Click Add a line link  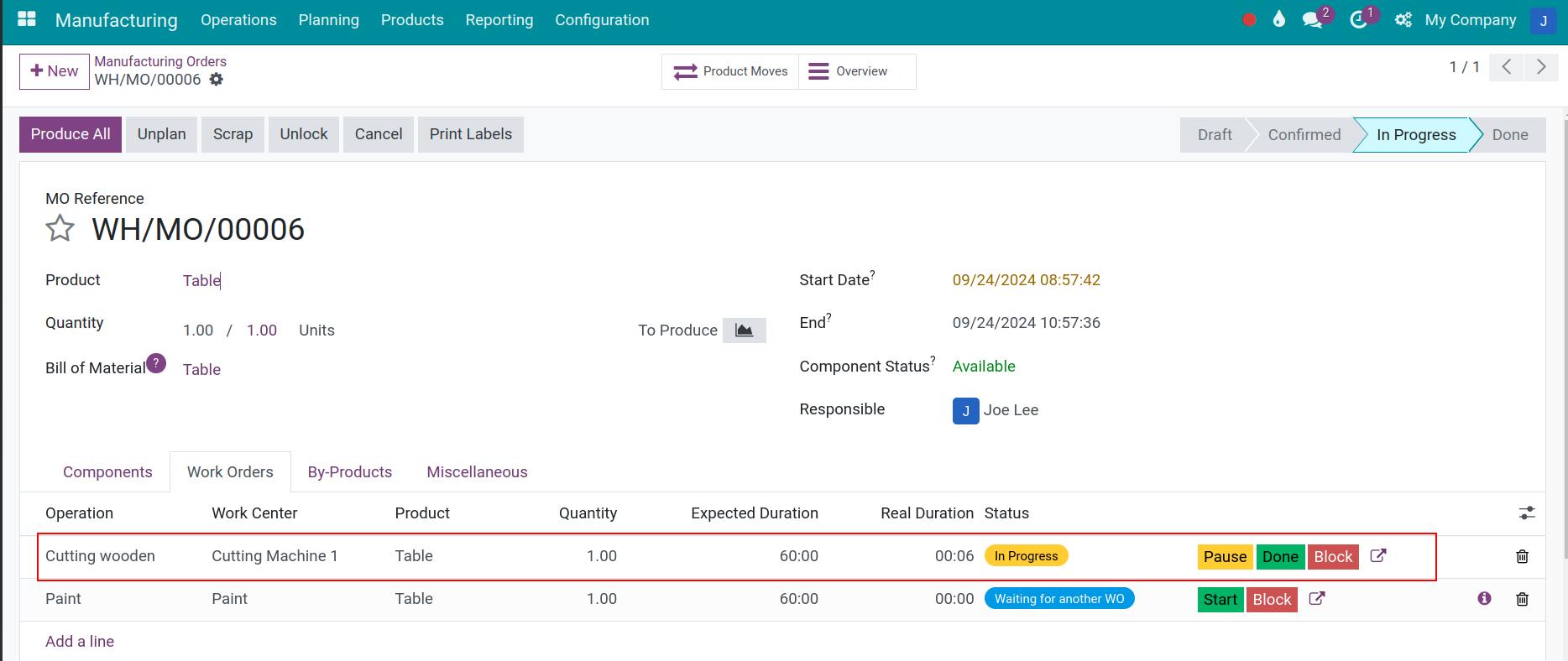click(80, 641)
